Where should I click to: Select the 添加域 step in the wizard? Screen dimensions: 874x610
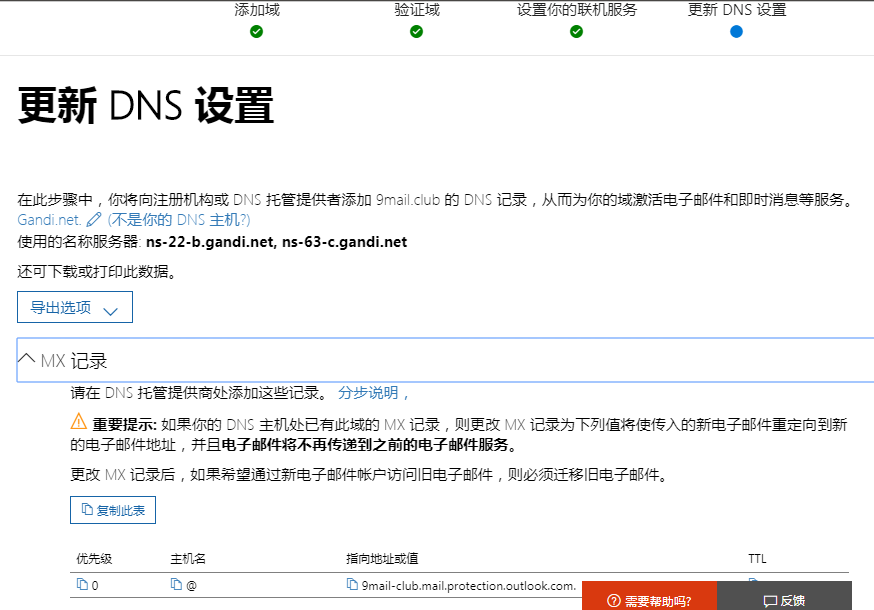pyautogui.click(x=256, y=10)
